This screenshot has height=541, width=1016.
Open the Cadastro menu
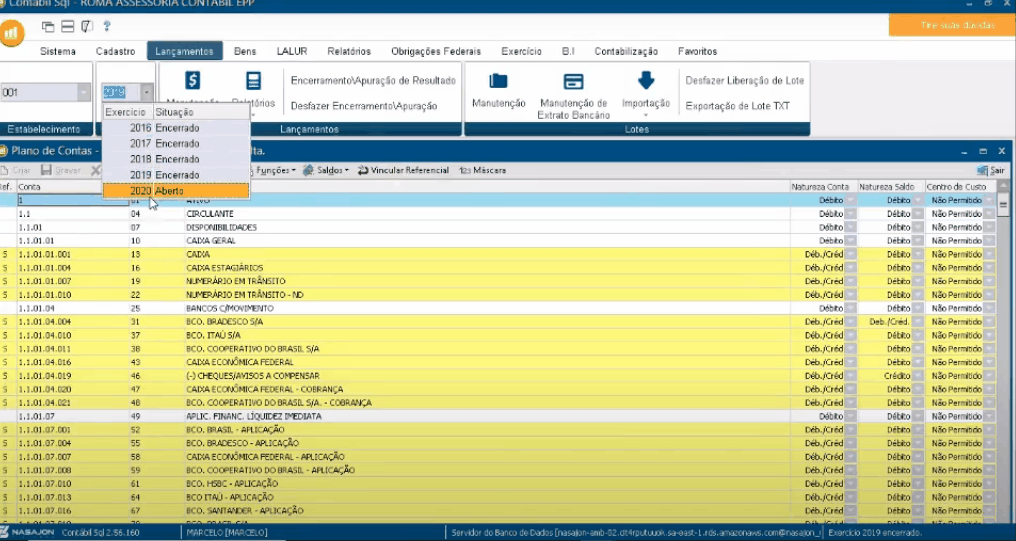click(115, 51)
